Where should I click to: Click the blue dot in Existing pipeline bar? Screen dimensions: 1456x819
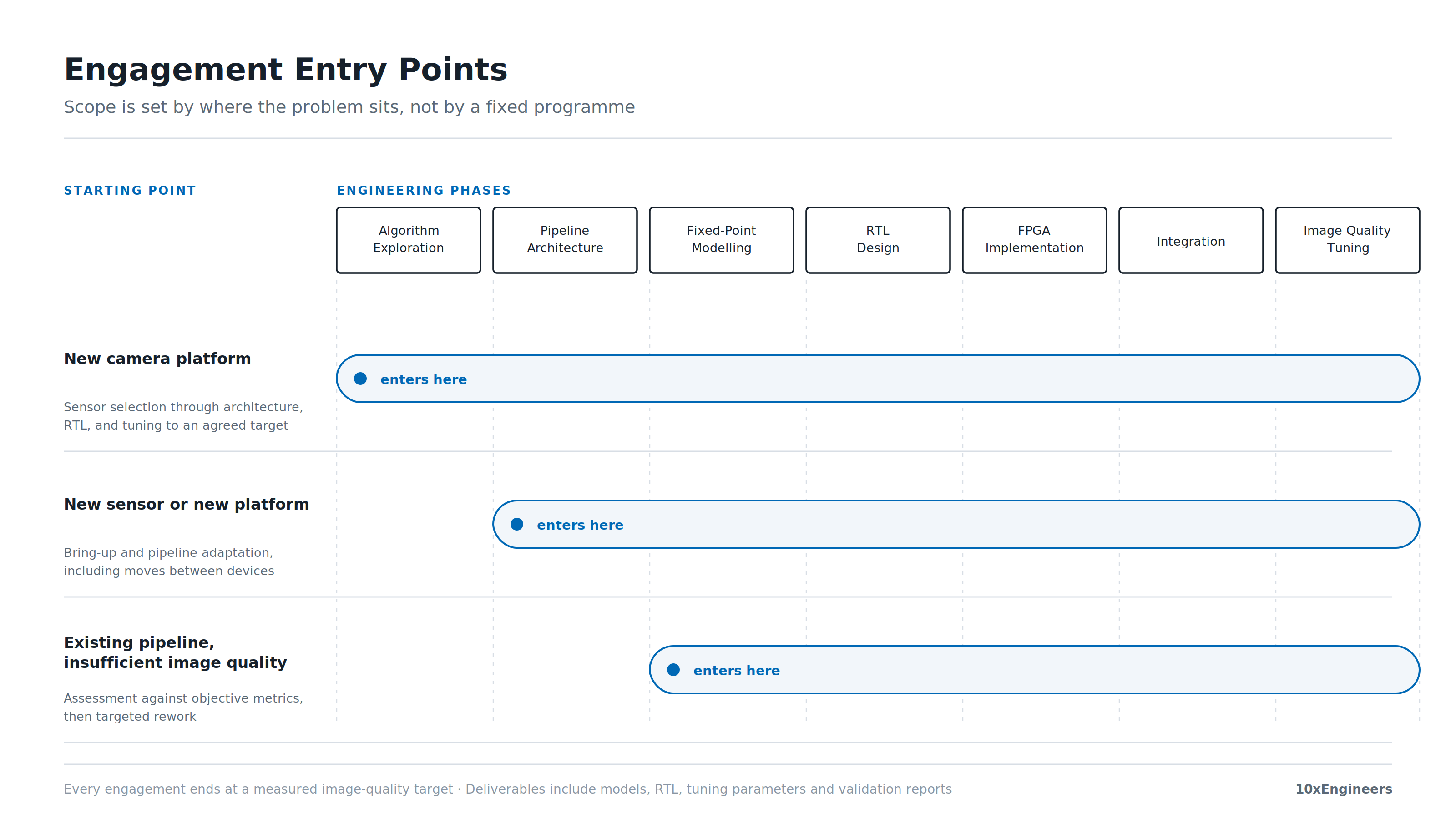[673, 670]
